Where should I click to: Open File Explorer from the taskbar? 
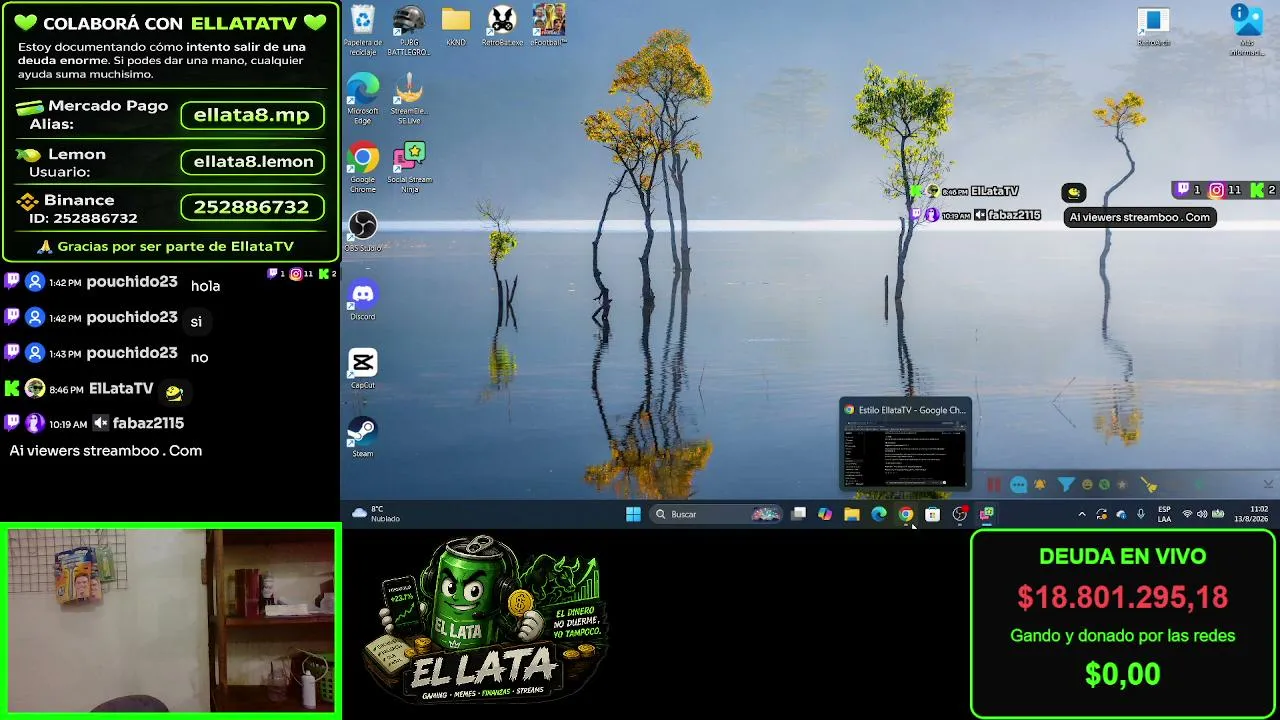tap(852, 514)
